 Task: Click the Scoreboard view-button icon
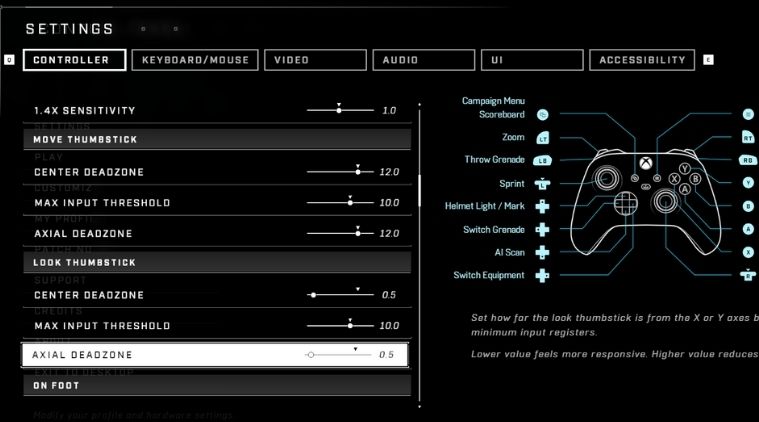point(542,115)
